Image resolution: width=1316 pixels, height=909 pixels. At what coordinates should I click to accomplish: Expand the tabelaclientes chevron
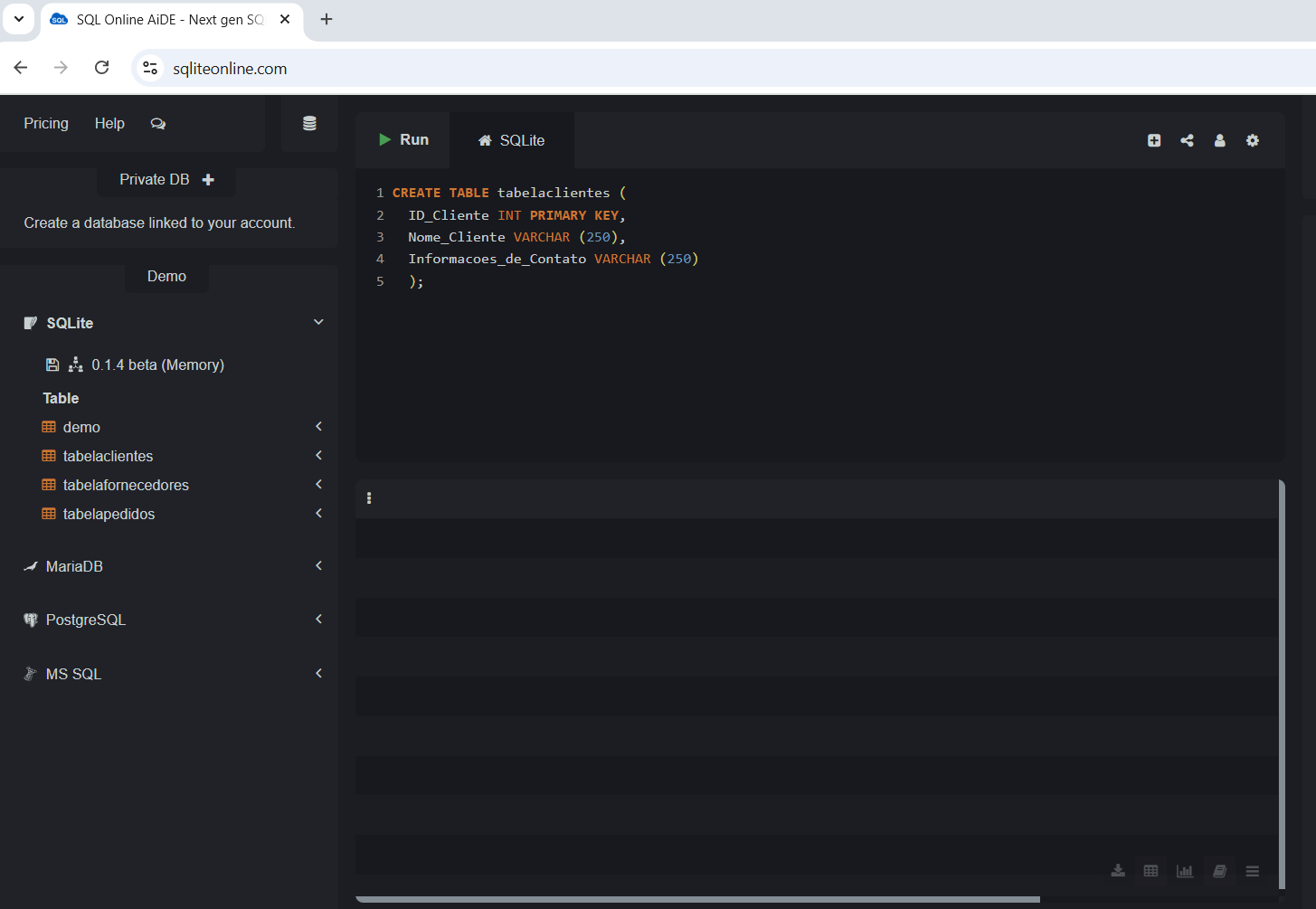318,455
